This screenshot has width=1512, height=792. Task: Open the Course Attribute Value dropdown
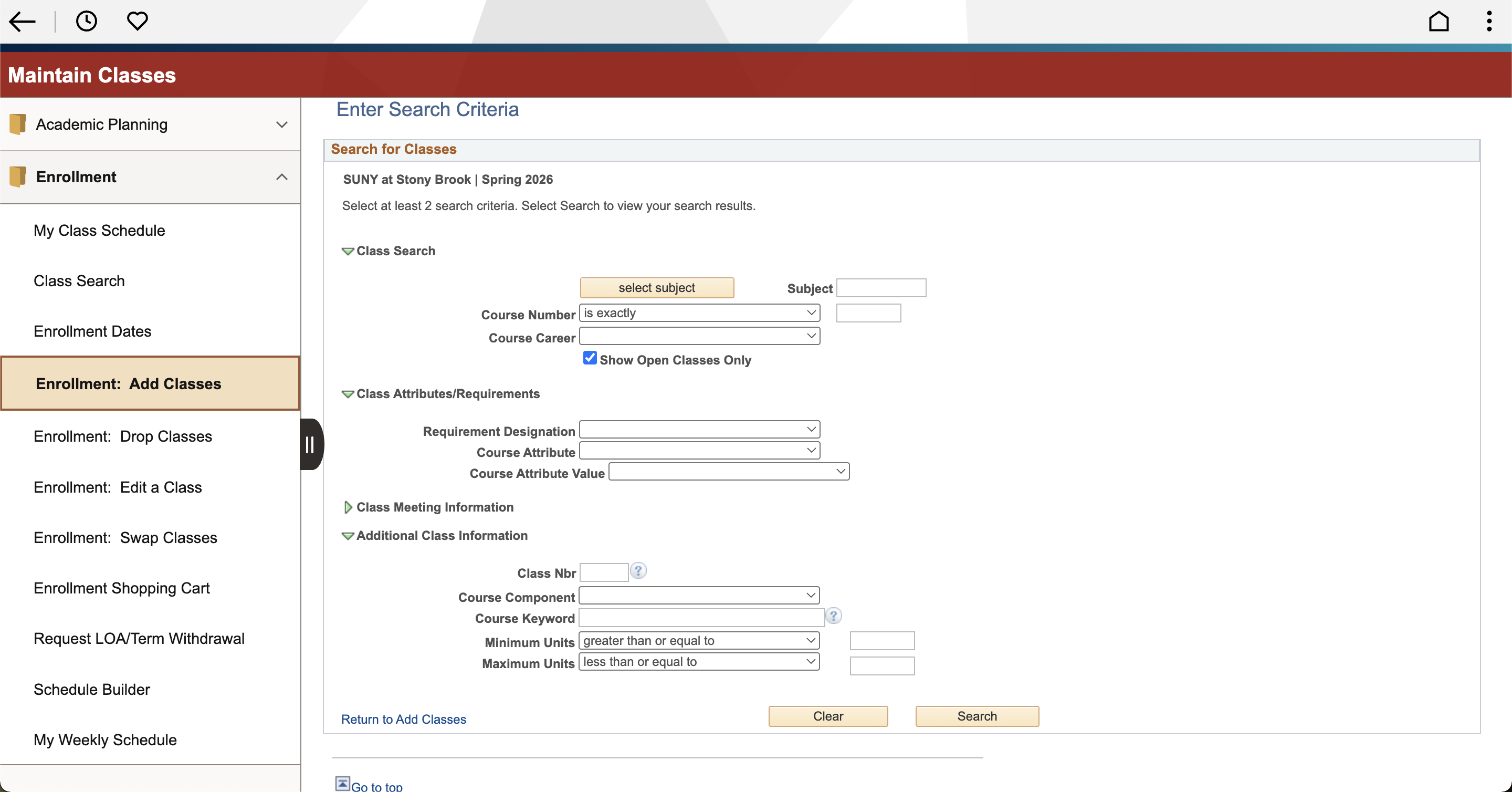pyautogui.click(x=728, y=472)
